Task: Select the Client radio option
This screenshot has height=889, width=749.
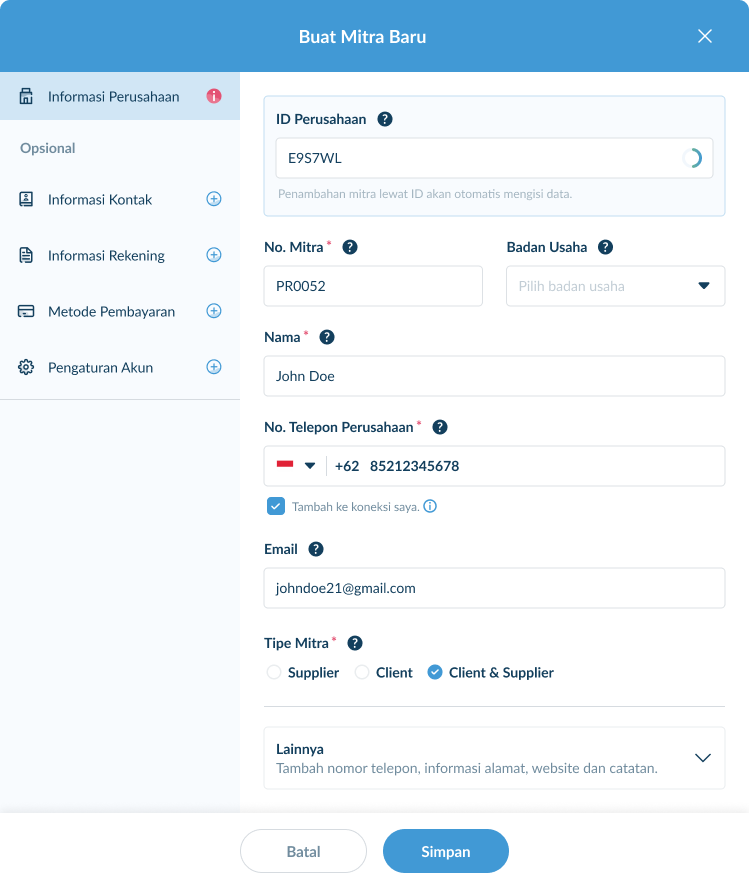Action: coord(362,673)
